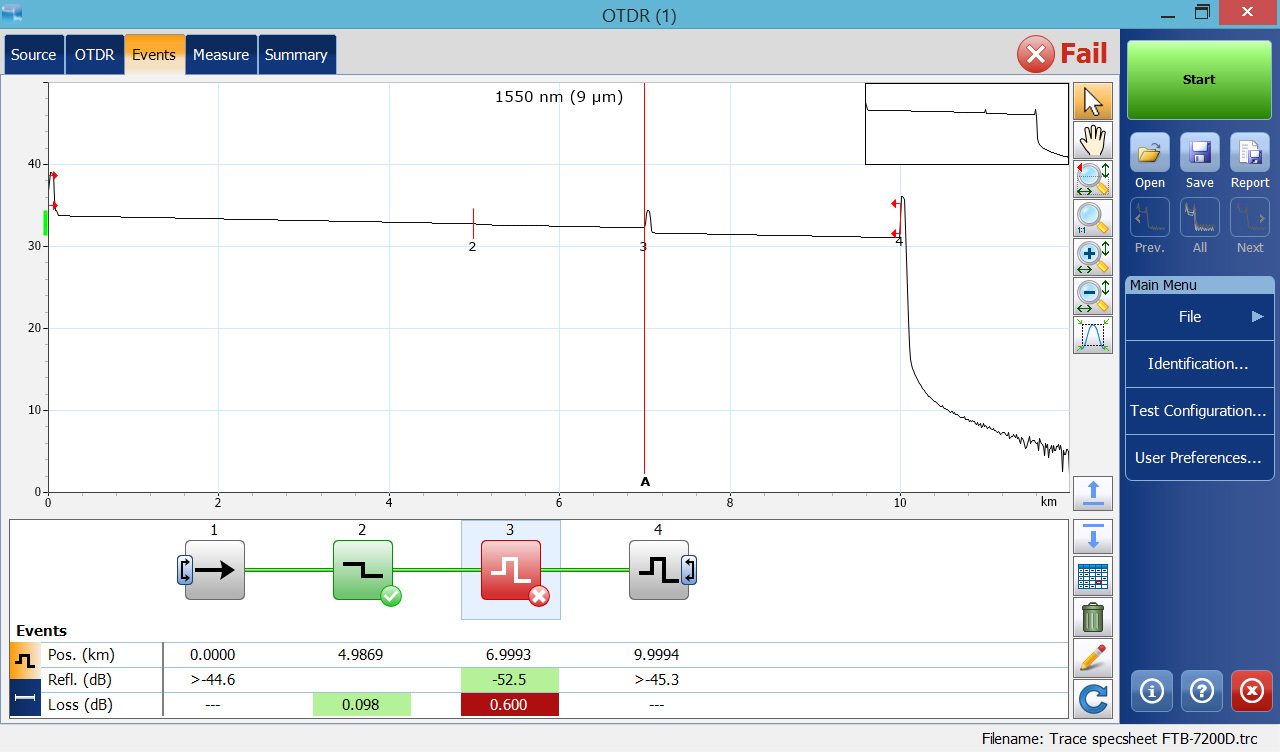Select event 4 end-of-fiber icon
Screen dimensions: 1280x752
tap(659, 570)
